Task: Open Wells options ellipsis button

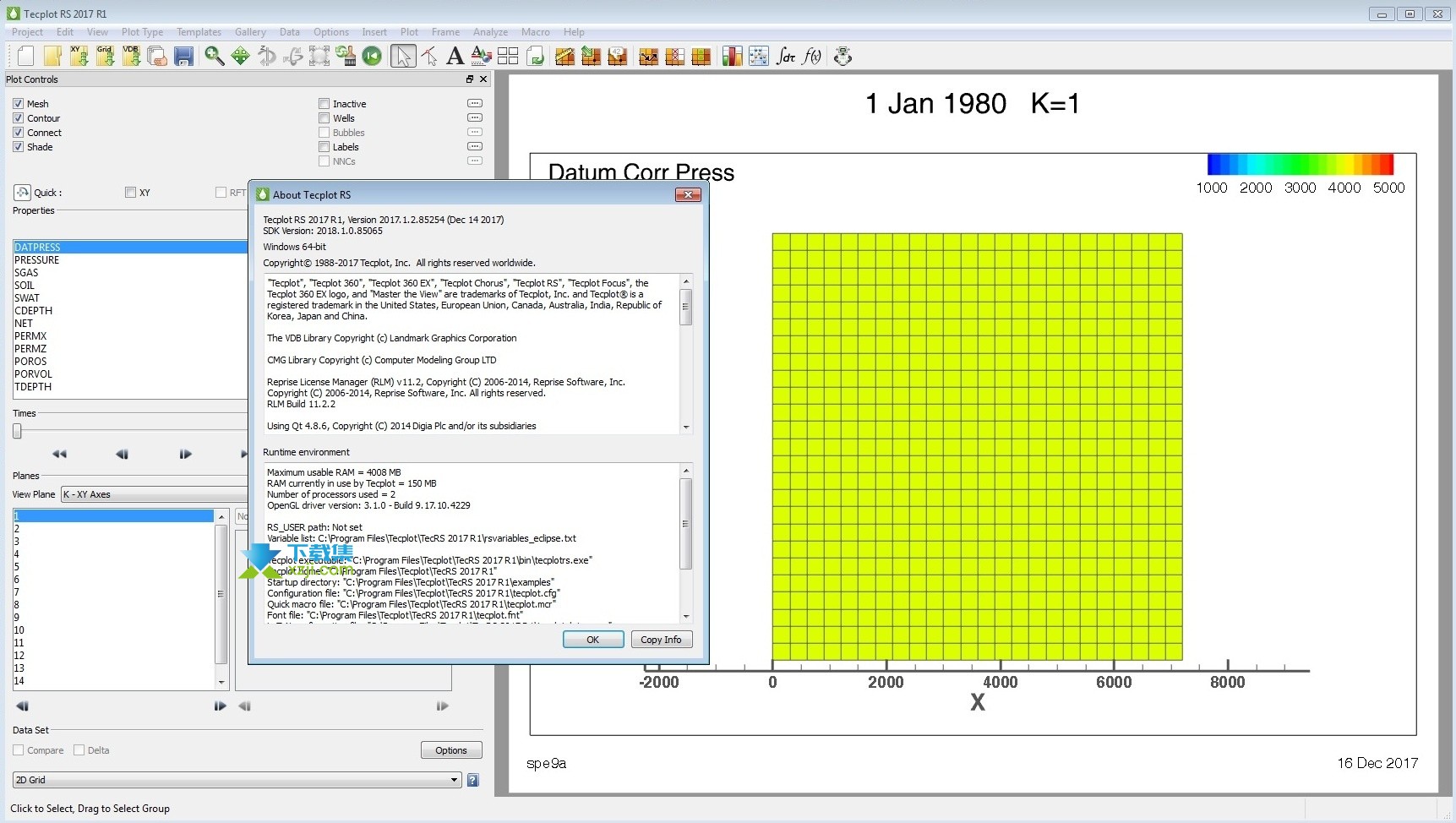Action: (475, 117)
